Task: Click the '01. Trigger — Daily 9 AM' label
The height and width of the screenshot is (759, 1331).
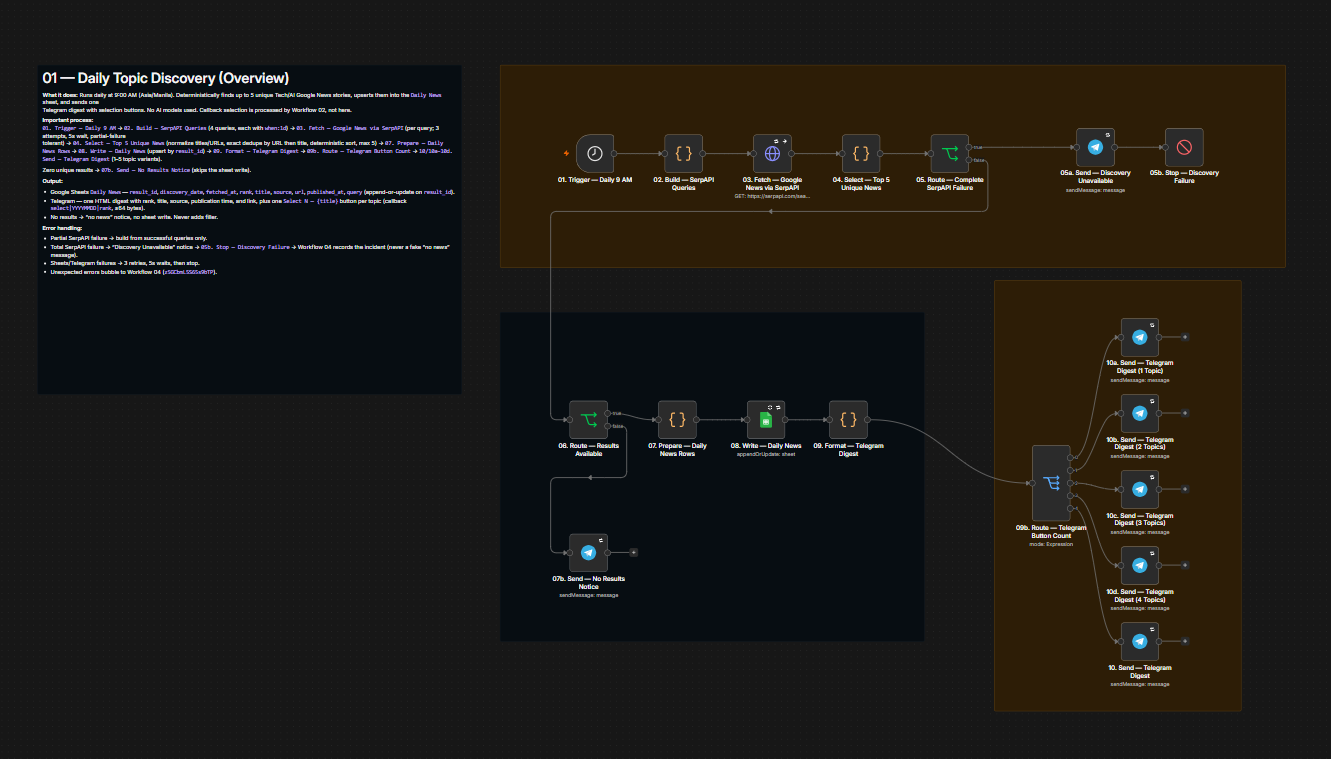Action: click(x=595, y=180)
